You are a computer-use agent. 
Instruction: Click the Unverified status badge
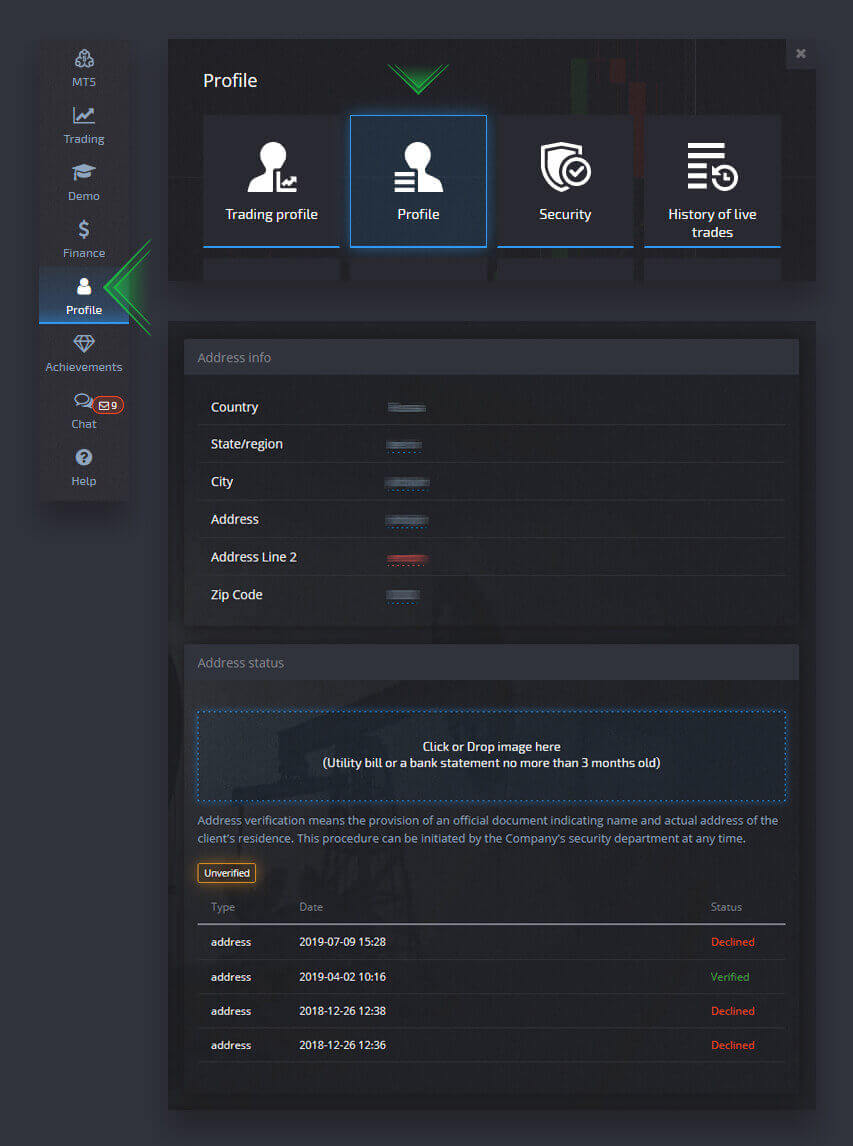[226, 872]
